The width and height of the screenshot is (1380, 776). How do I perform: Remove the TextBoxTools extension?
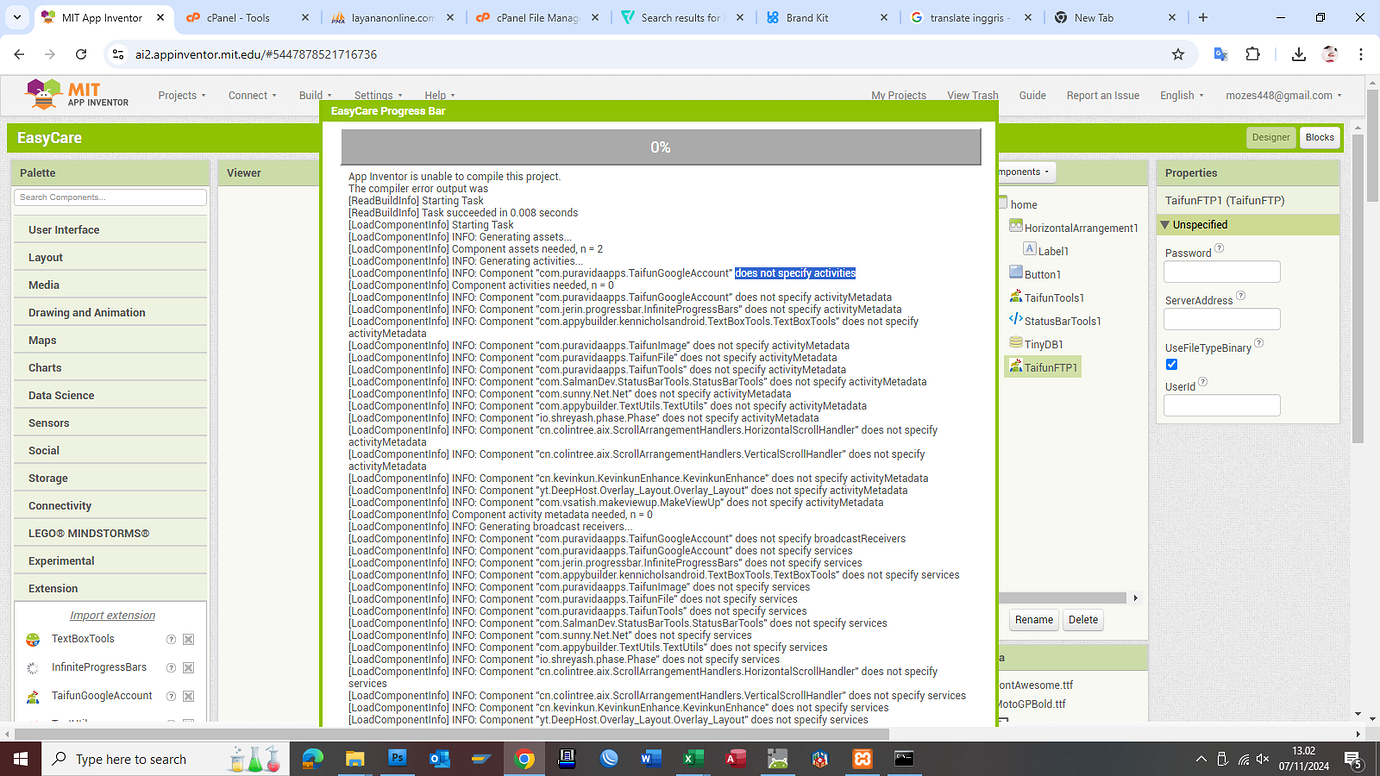point(188,638)
